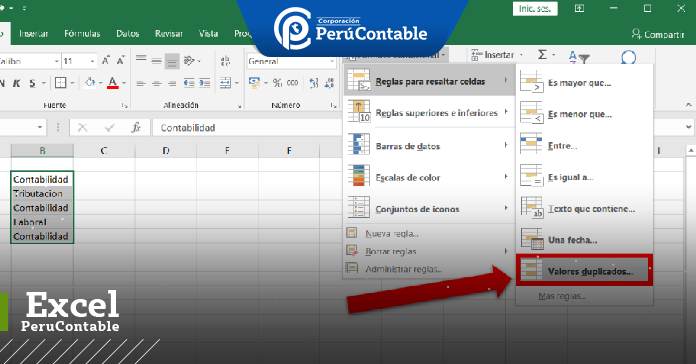Viewport: 696px width, 364px height.
Task: Click the wrap text icon
Action: click(x=225, y=61)
